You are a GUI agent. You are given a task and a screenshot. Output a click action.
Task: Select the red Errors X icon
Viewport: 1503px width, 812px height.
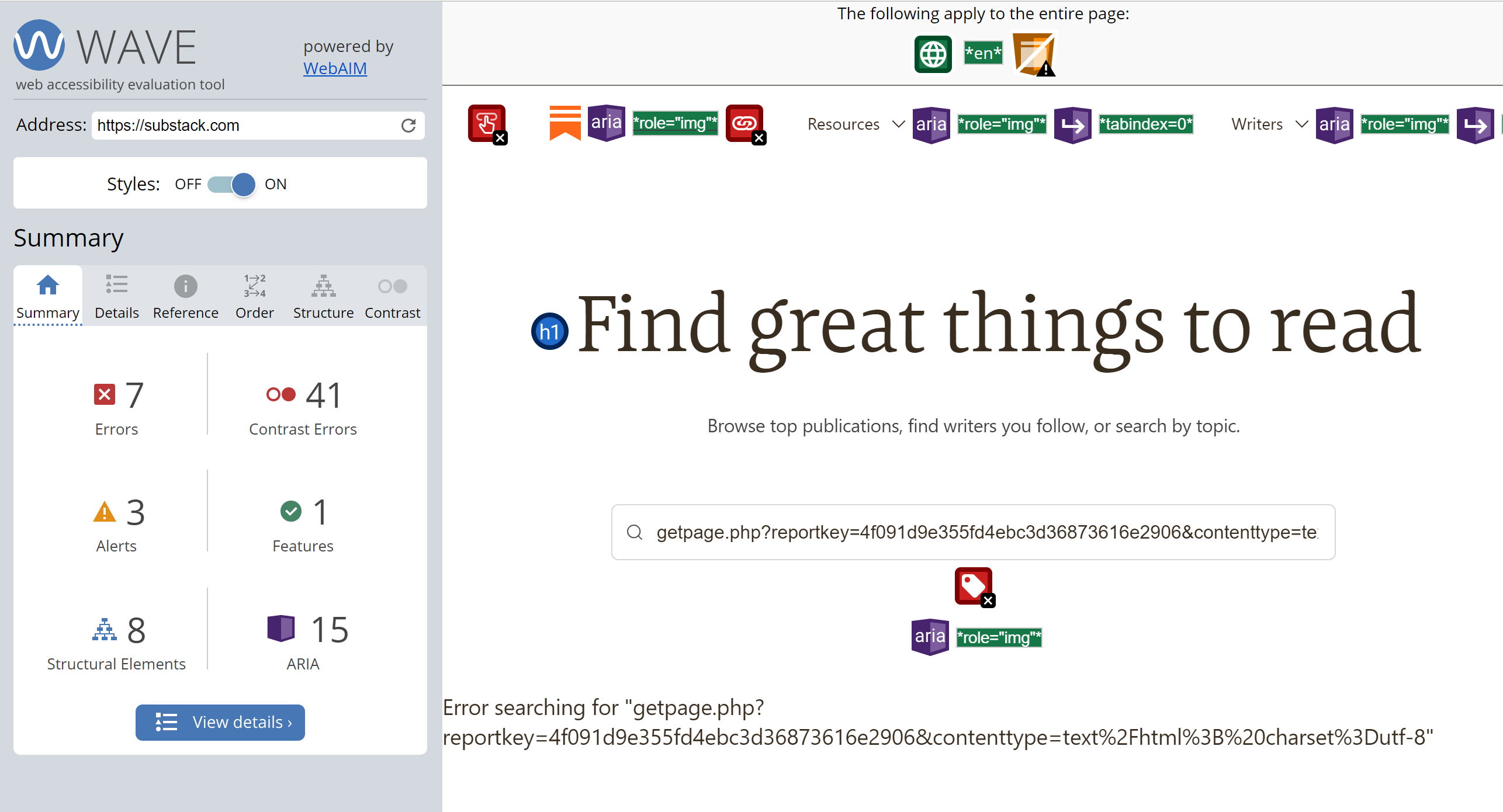pyautogui.click(x=105, y=394)
